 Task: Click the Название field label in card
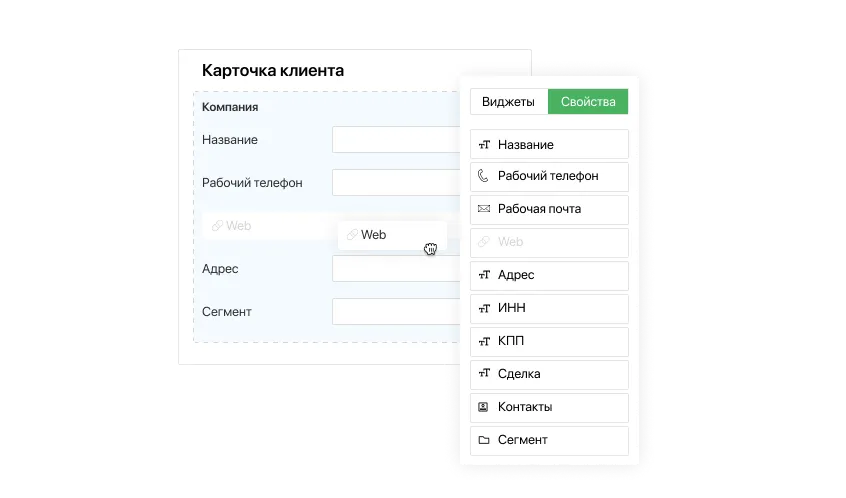click(230, 140)
